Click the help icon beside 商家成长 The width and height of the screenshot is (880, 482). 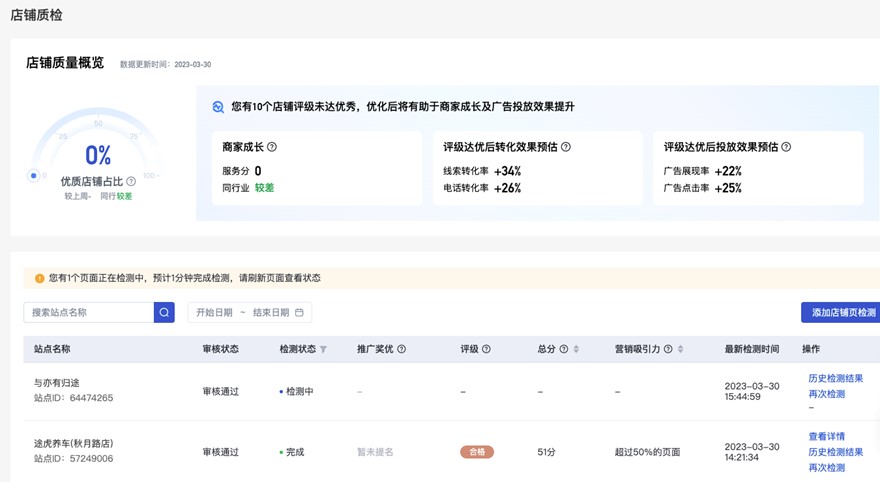[x=272, y=147]
